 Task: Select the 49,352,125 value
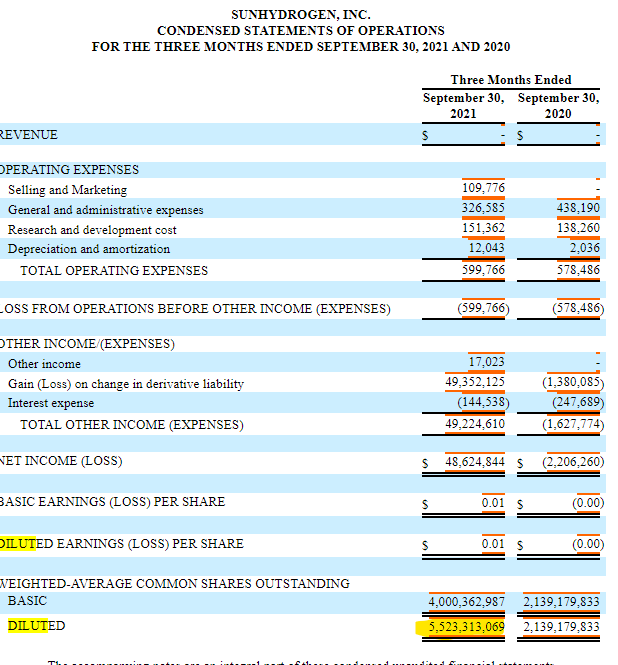pyautogui.click(x=475, y=382)
